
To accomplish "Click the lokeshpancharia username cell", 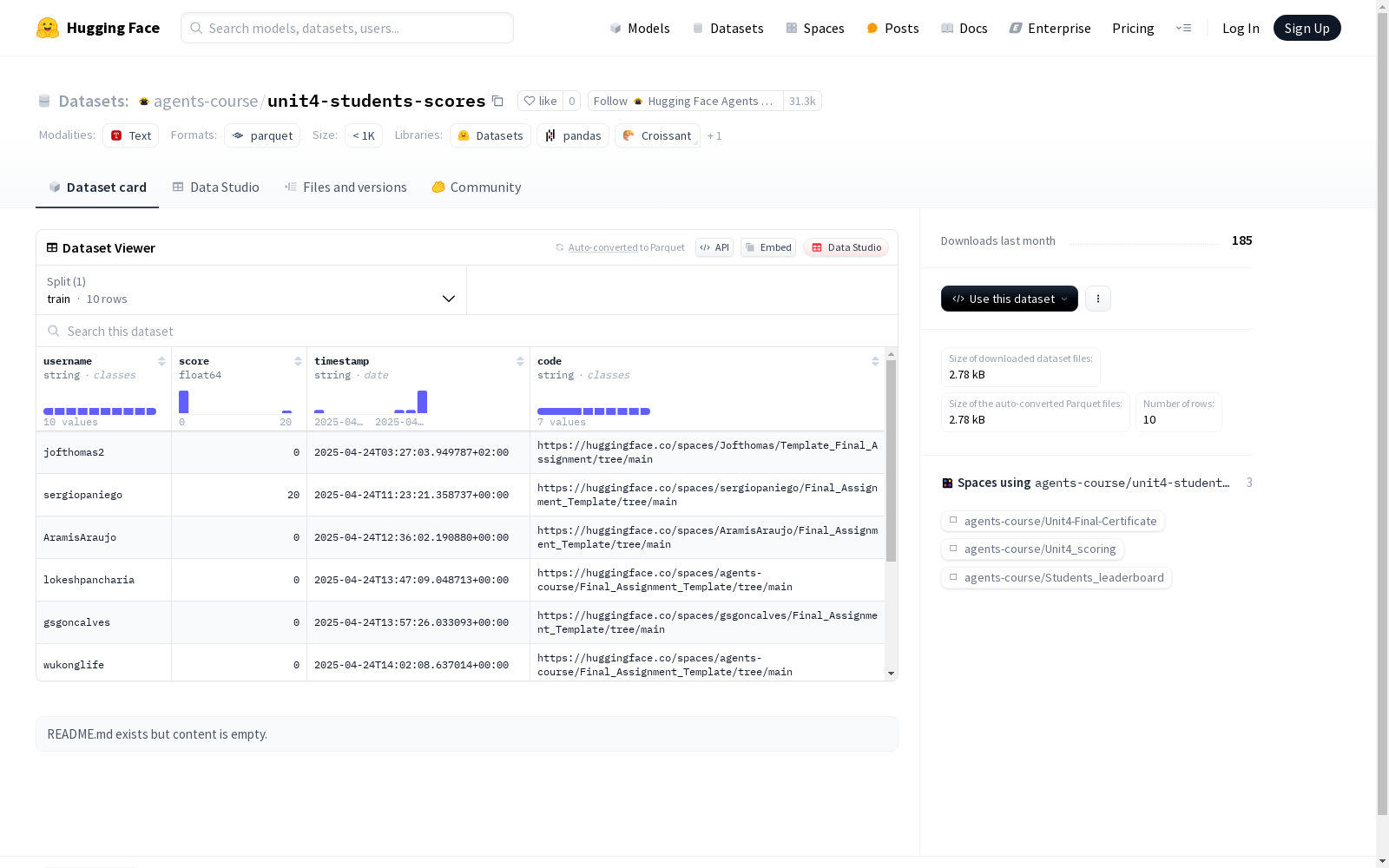I will point(103,580).
